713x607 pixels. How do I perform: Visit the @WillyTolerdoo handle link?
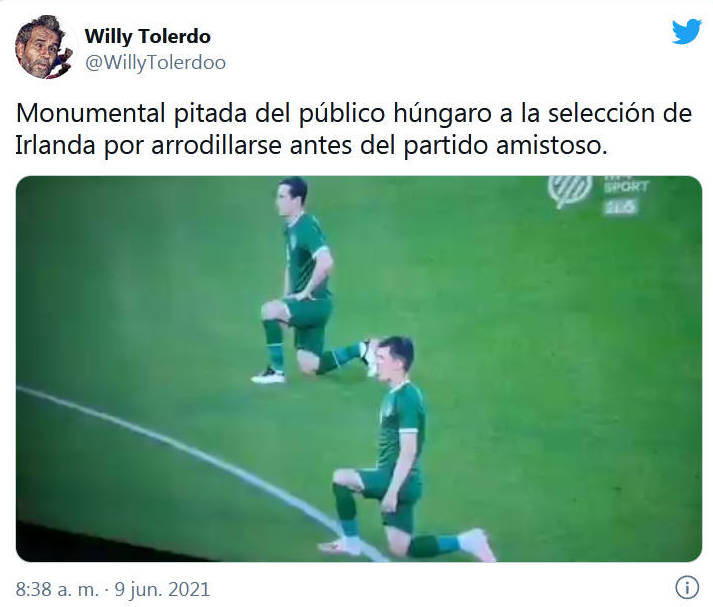pyautogui.click(x=155, y=63)
